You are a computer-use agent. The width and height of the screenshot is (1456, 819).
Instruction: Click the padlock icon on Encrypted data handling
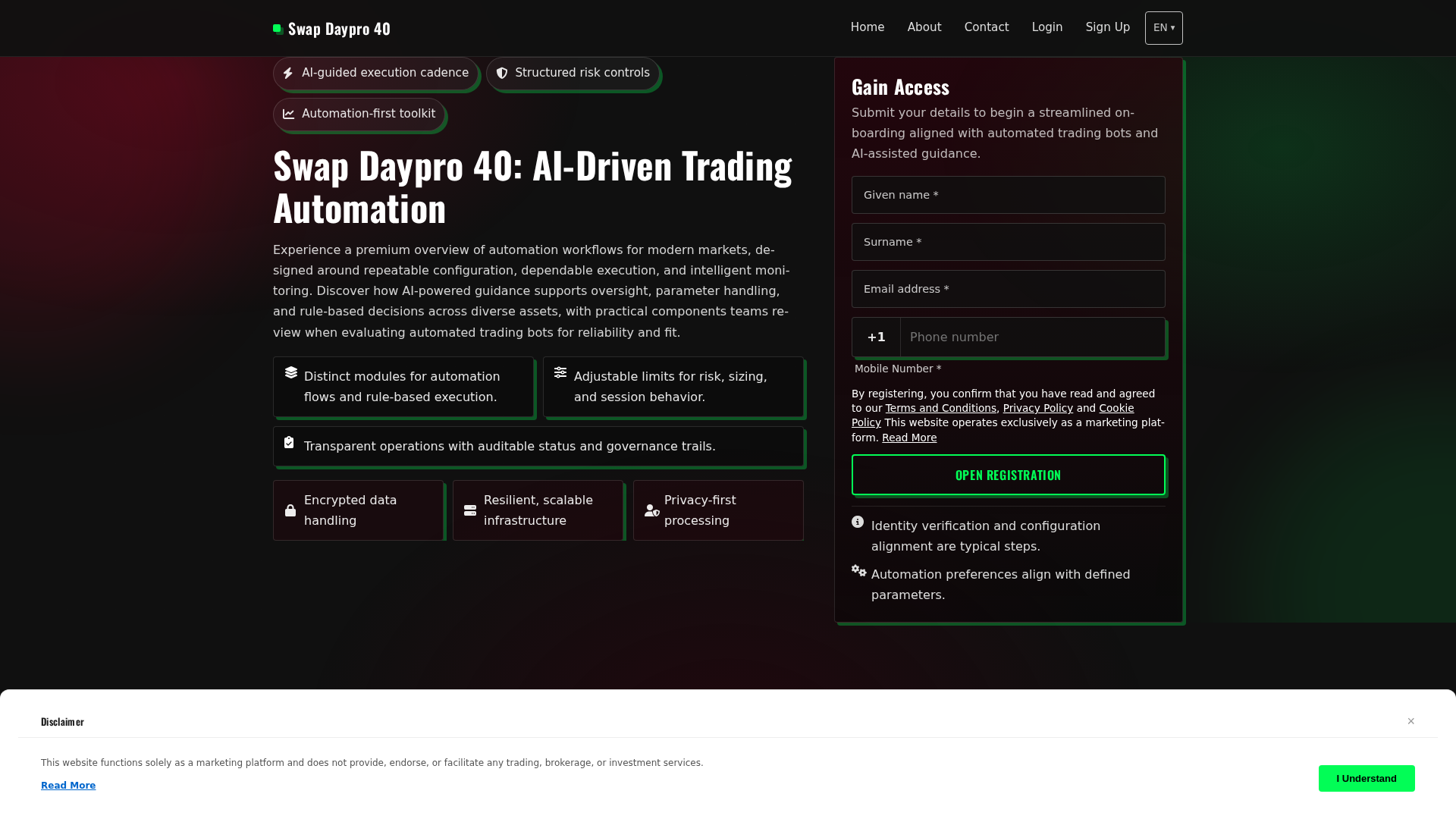coord(290,510)
